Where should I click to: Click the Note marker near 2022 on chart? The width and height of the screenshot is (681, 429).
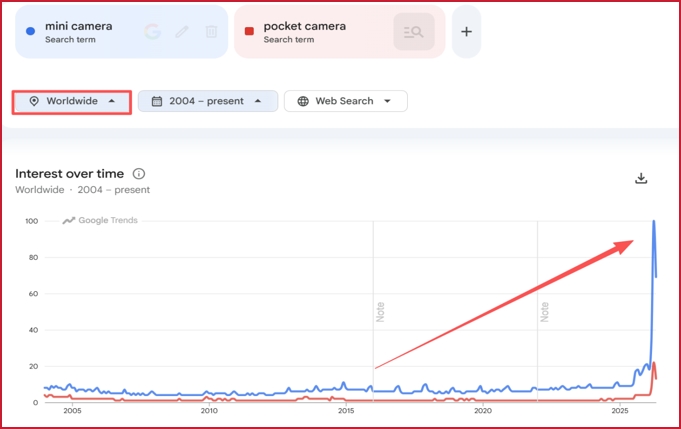click(544, 312)
